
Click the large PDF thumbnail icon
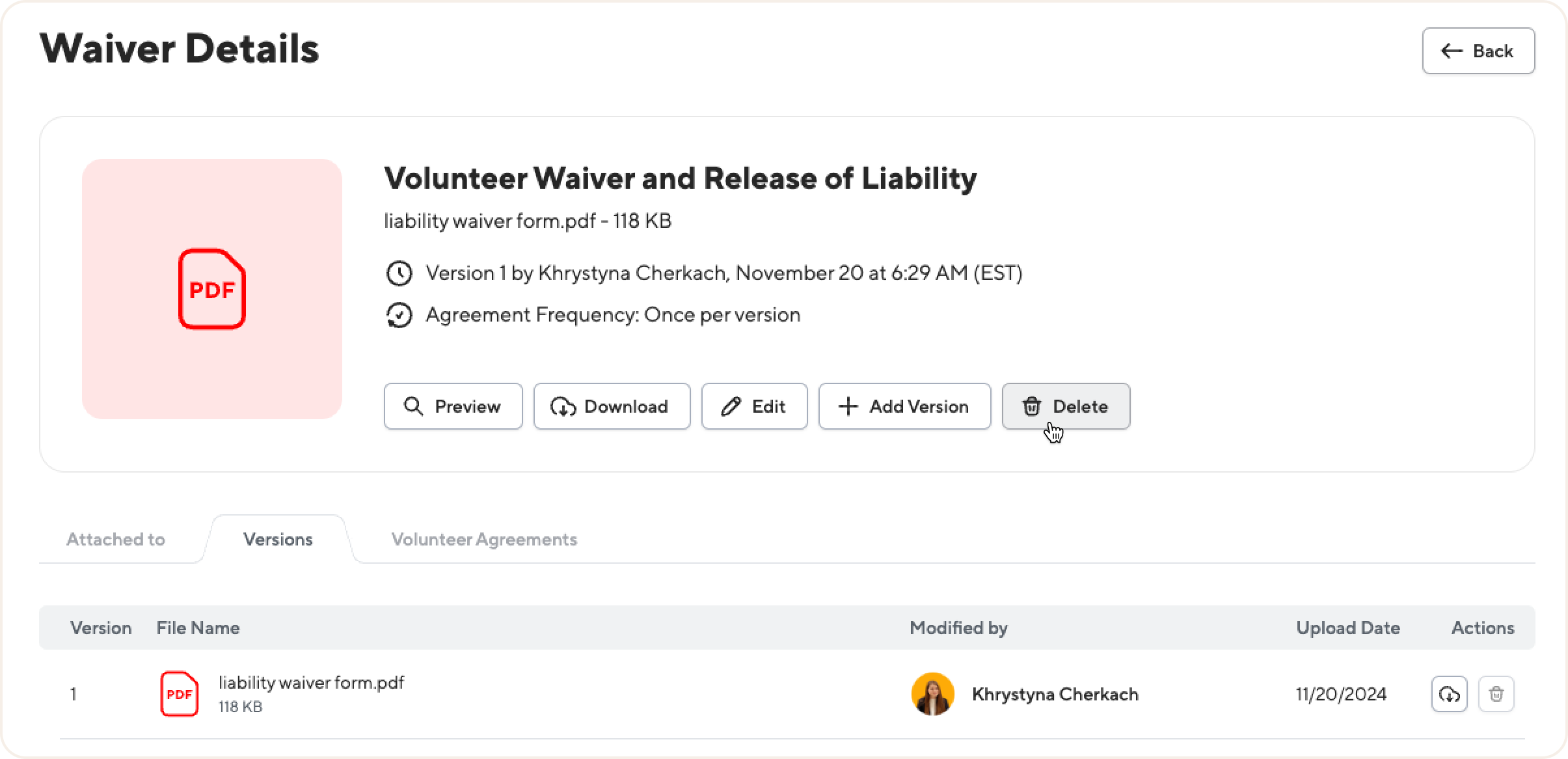pos(212,289)
